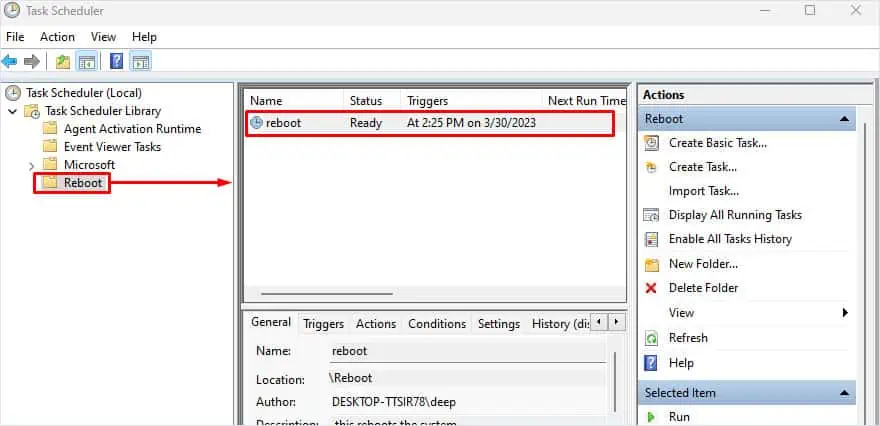Collapse the Task Scheduler Library node
Viewport: 880px width, 426px height.
tap(12, 112)
